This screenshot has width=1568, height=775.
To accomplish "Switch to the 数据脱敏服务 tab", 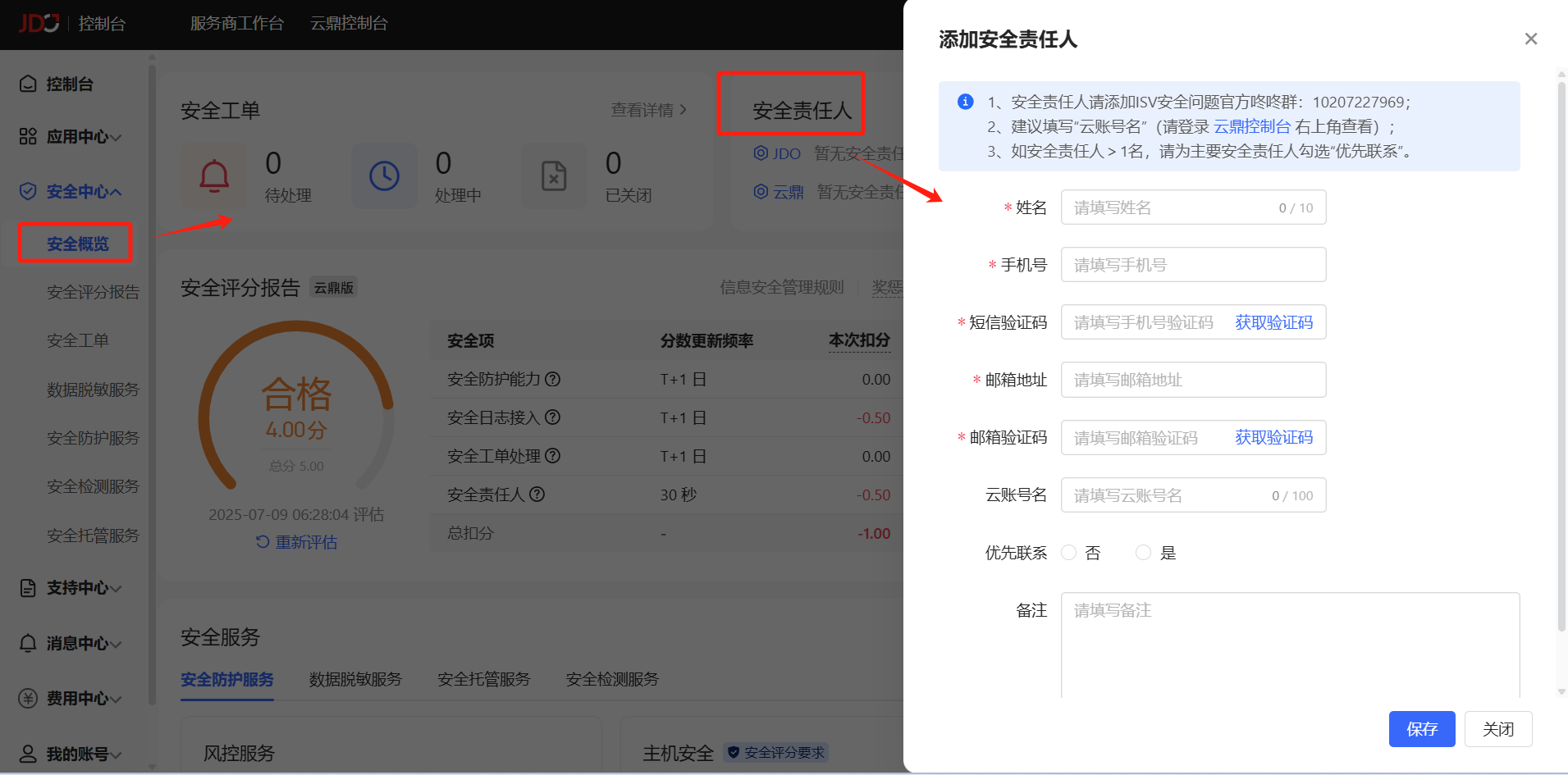I will click(354, 679).
